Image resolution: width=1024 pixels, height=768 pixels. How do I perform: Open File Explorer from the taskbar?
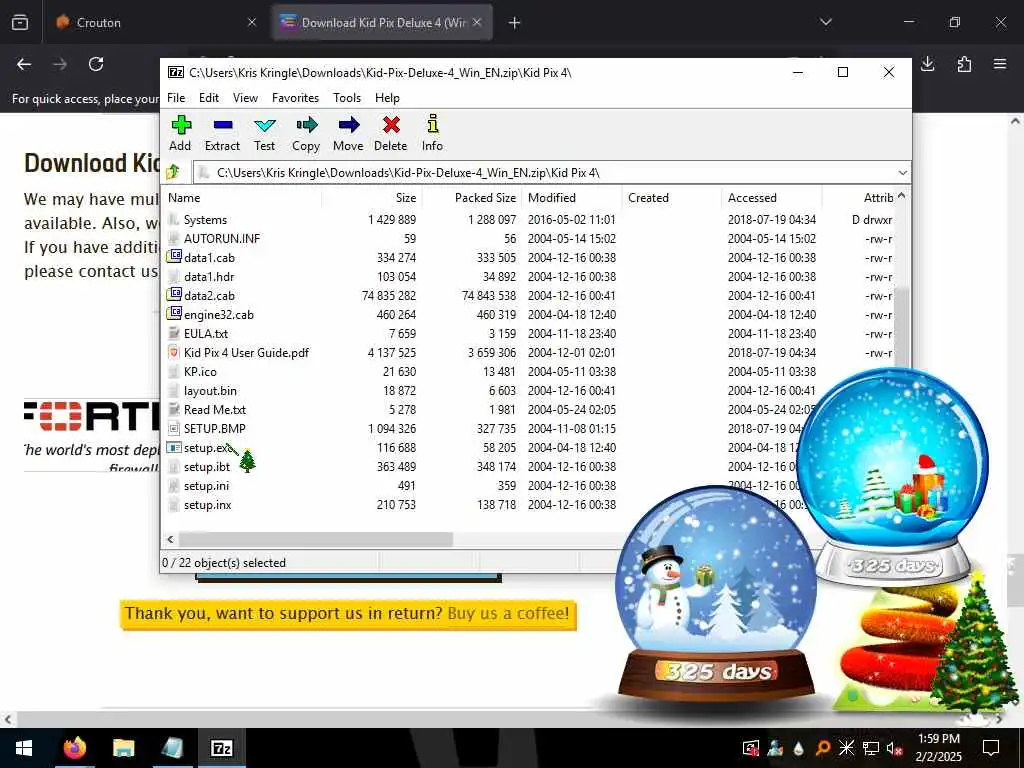[123, 748]
